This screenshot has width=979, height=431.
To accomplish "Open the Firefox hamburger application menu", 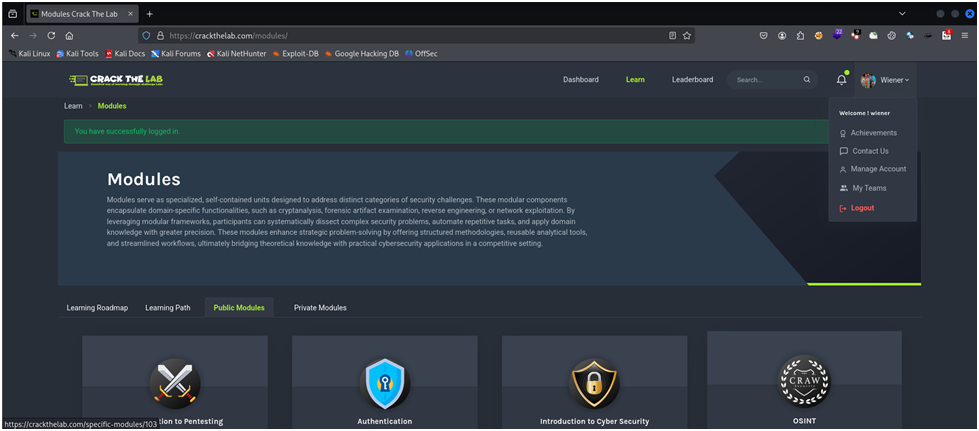I will point(965,35).
